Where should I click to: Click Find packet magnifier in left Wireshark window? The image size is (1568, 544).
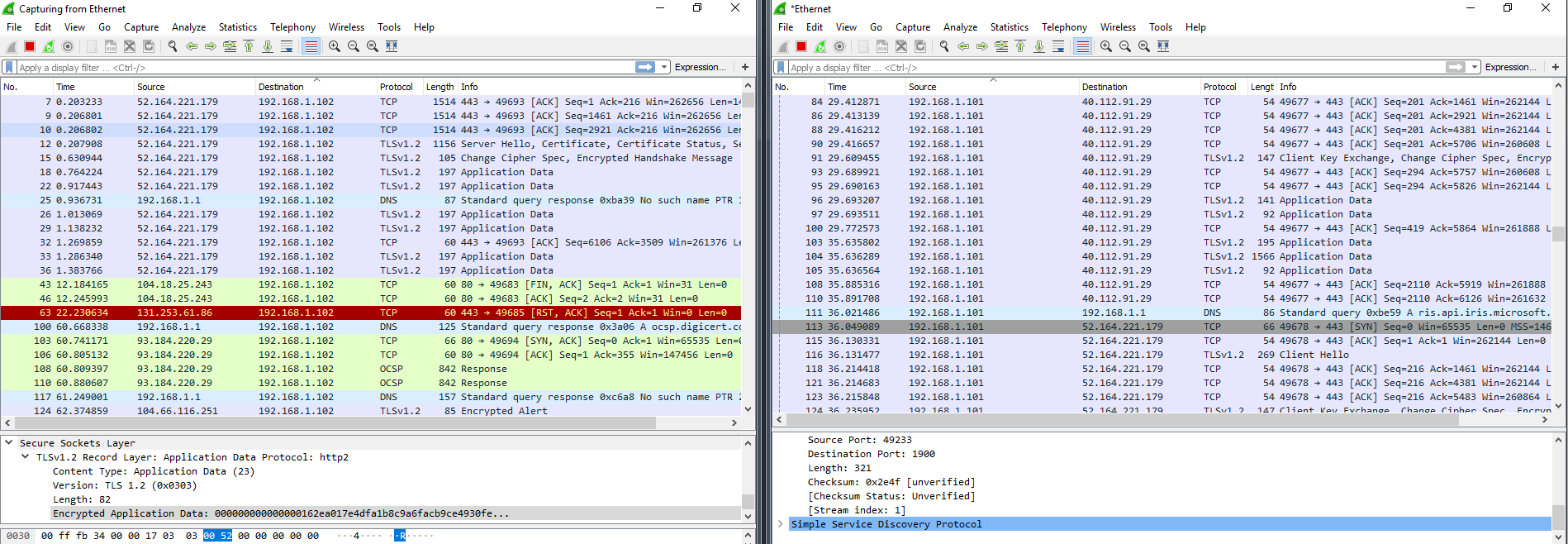tap(173, 46)
